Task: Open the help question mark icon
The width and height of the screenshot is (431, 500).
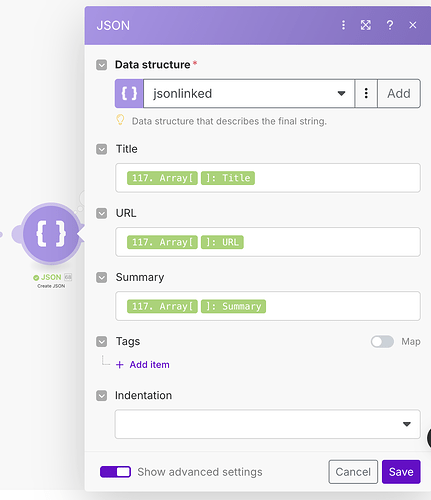Action: [x=390, y=25]
